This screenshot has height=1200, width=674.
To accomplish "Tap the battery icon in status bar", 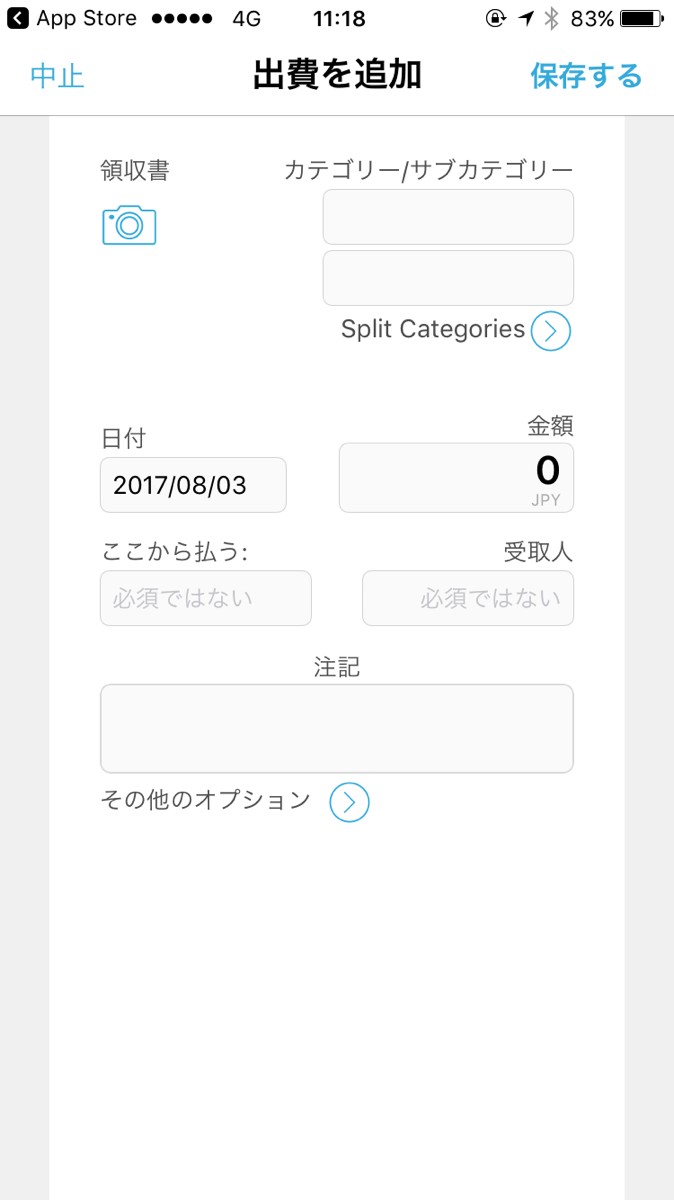I will (641, 19).
